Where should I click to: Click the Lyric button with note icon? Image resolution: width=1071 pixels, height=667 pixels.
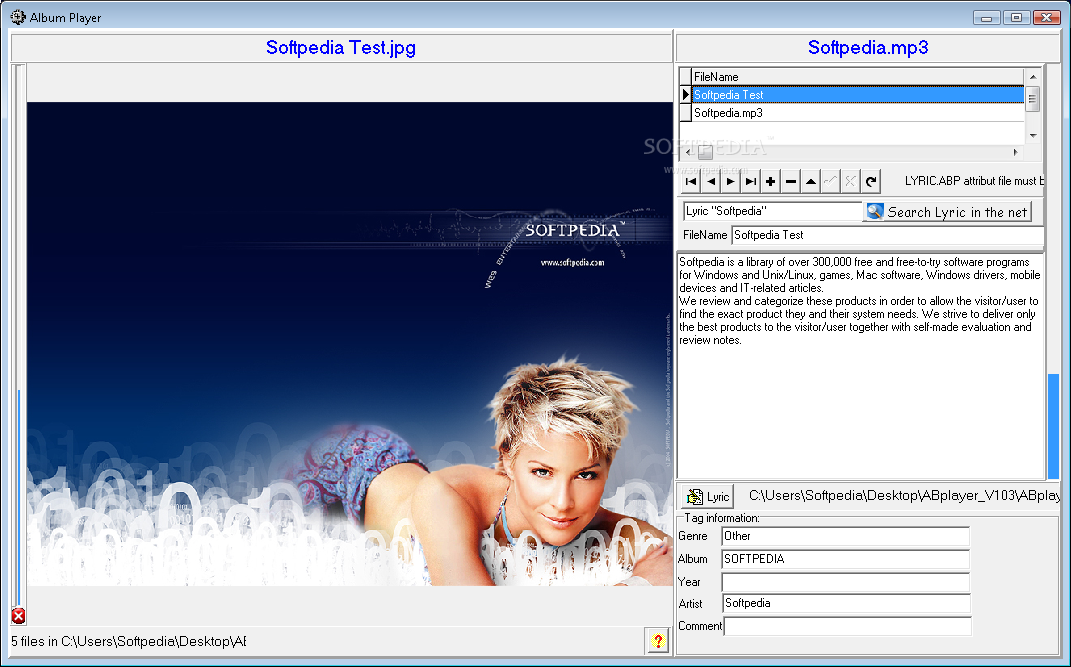coord(708,496)
